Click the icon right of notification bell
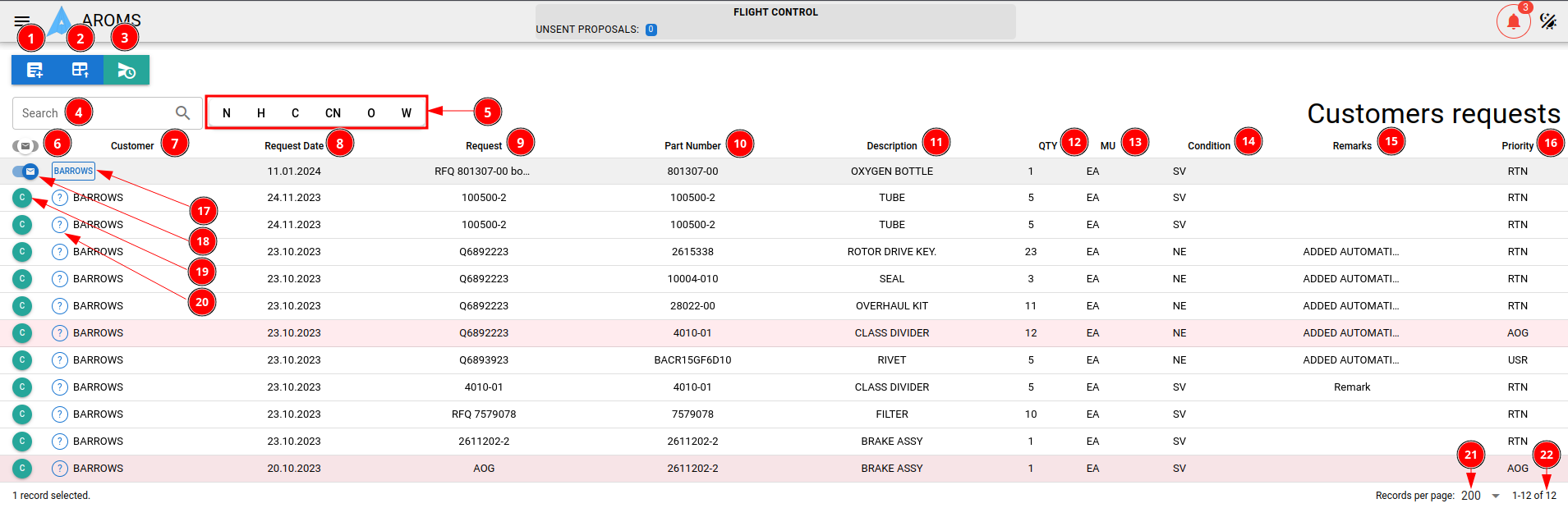 pos(1548,21)
